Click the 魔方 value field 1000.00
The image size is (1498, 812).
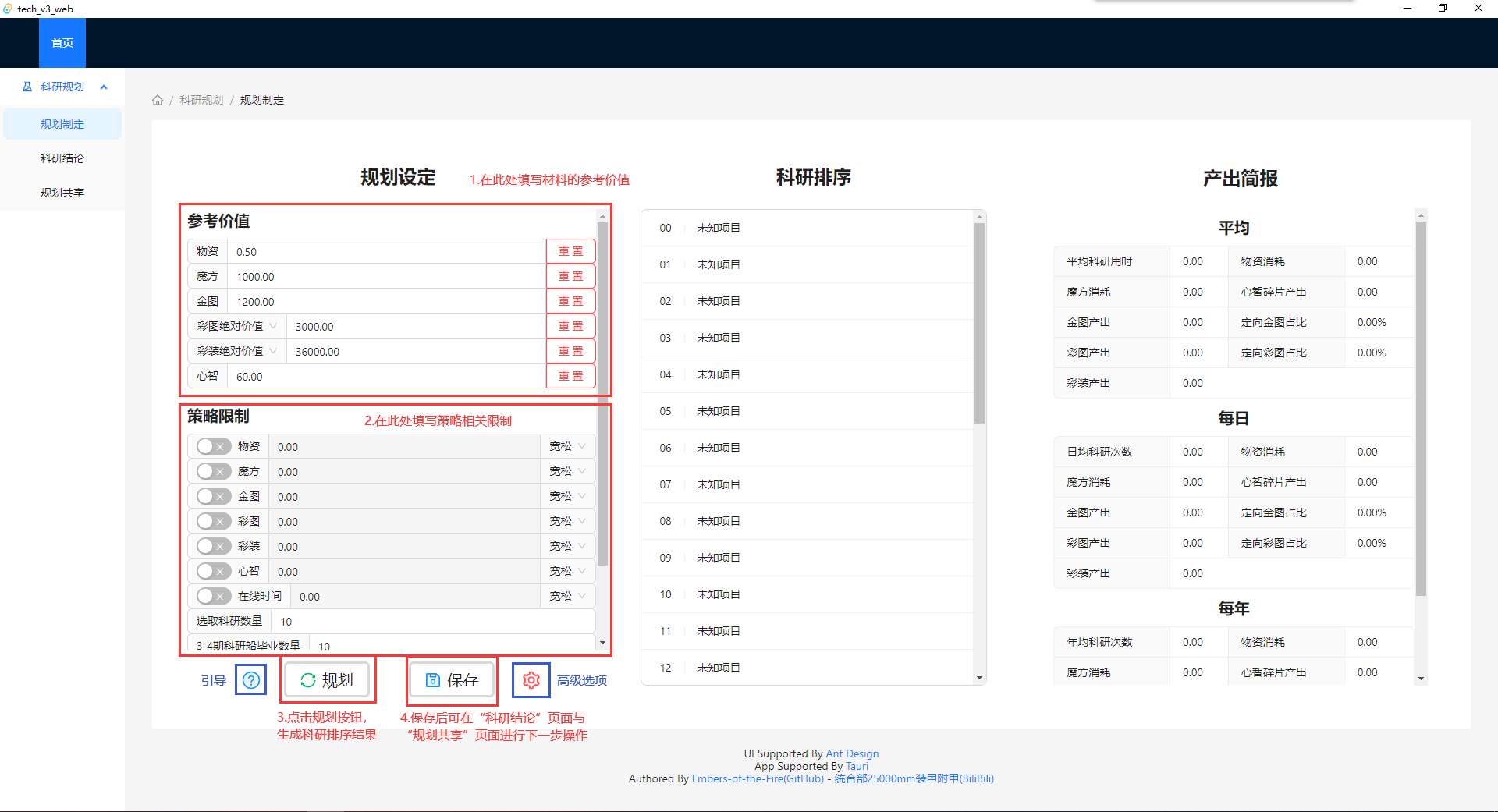pos(386,276)
